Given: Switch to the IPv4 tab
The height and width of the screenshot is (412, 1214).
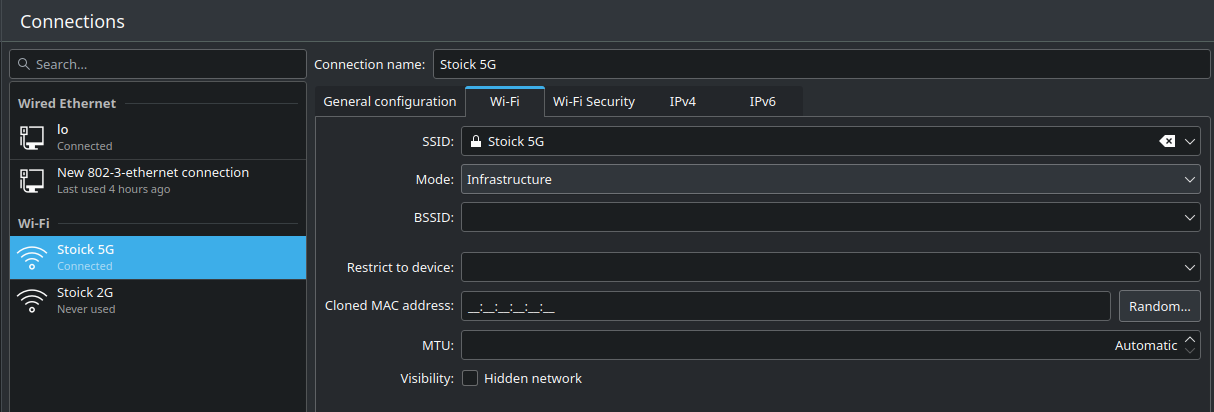Looking at the screenshot, I should pyautogui.click(x=682, y=101).
